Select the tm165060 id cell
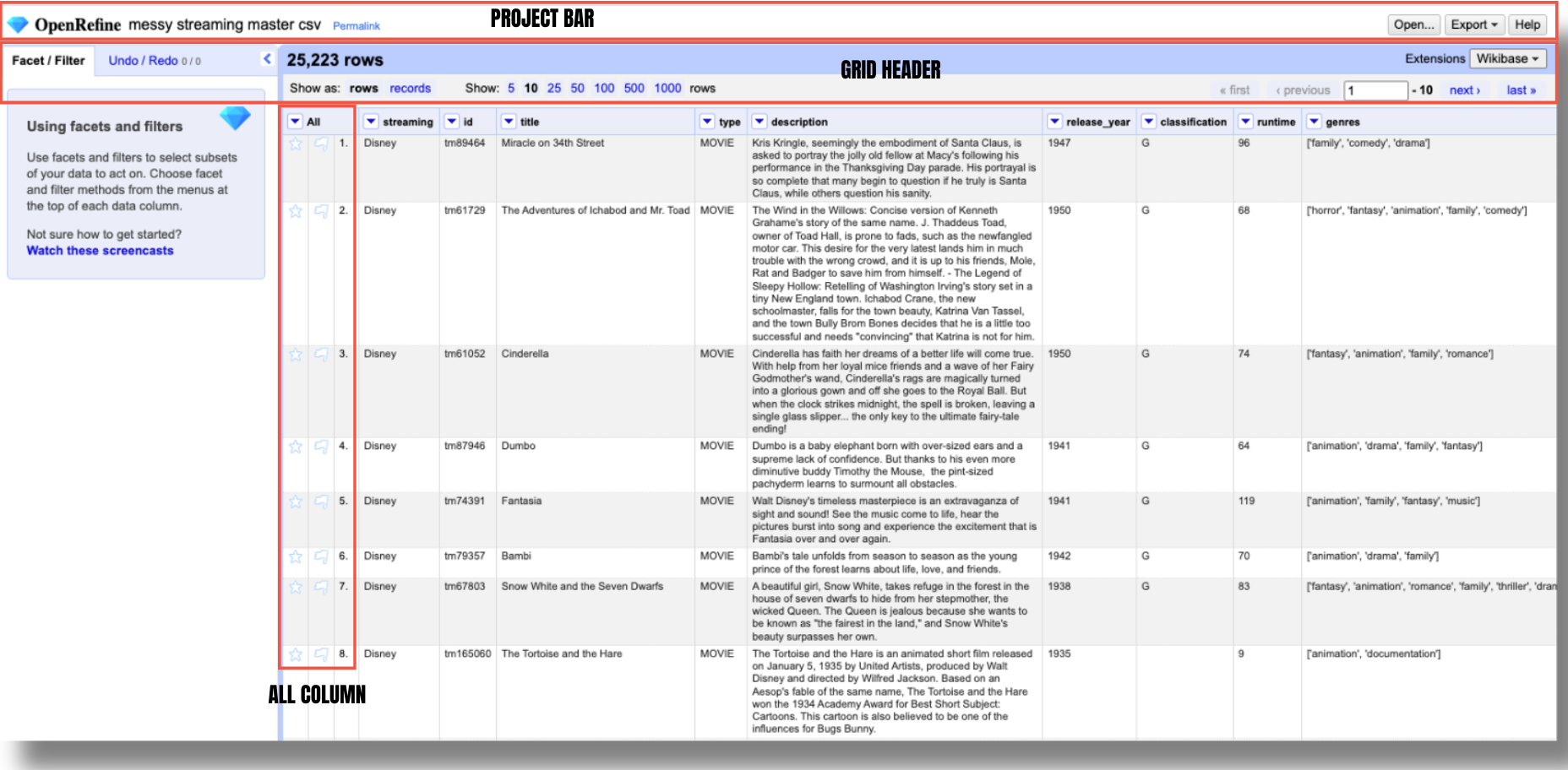 467,654
